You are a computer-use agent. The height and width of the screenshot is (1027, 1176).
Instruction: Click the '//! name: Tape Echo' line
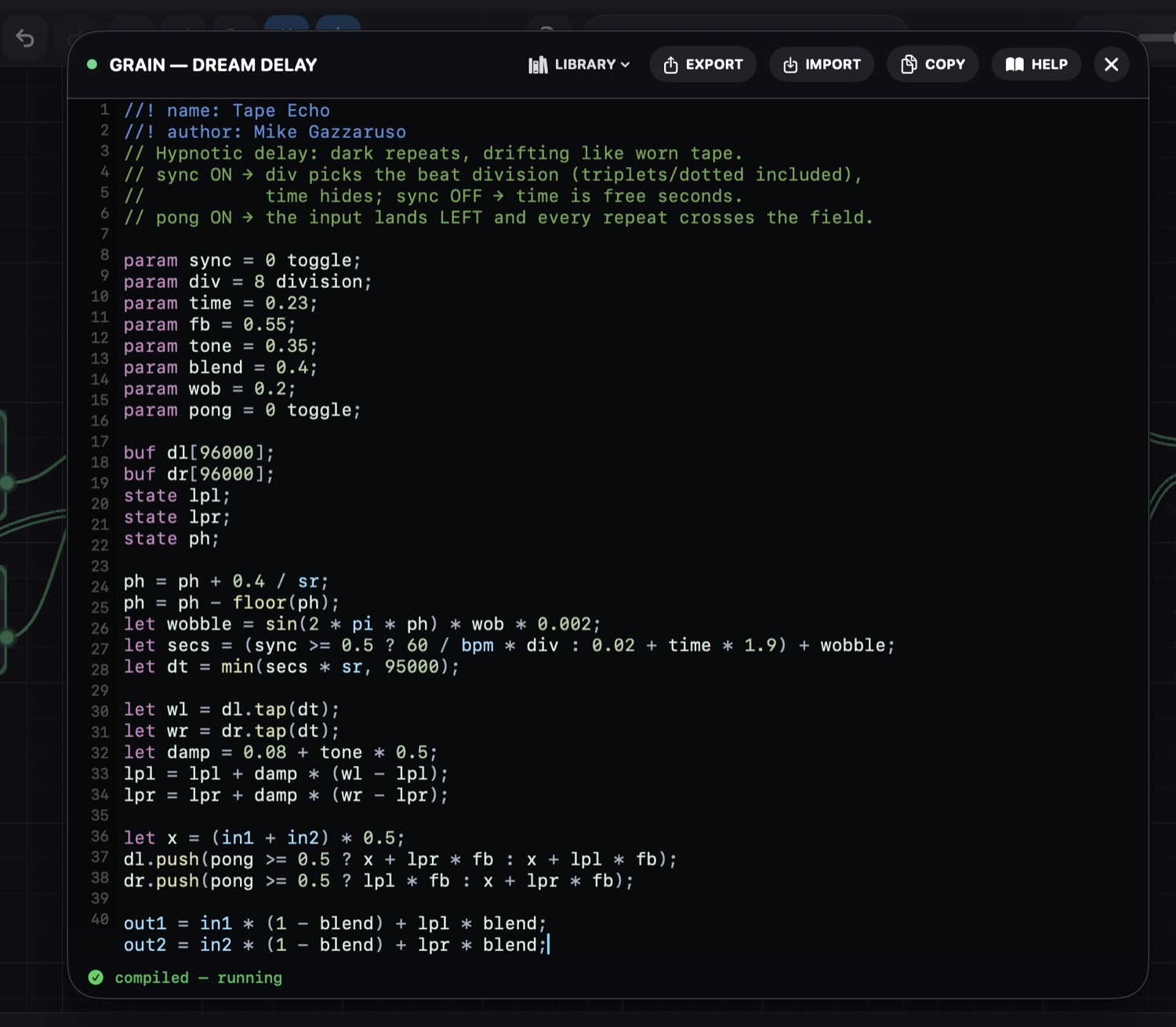click(227, 111)
